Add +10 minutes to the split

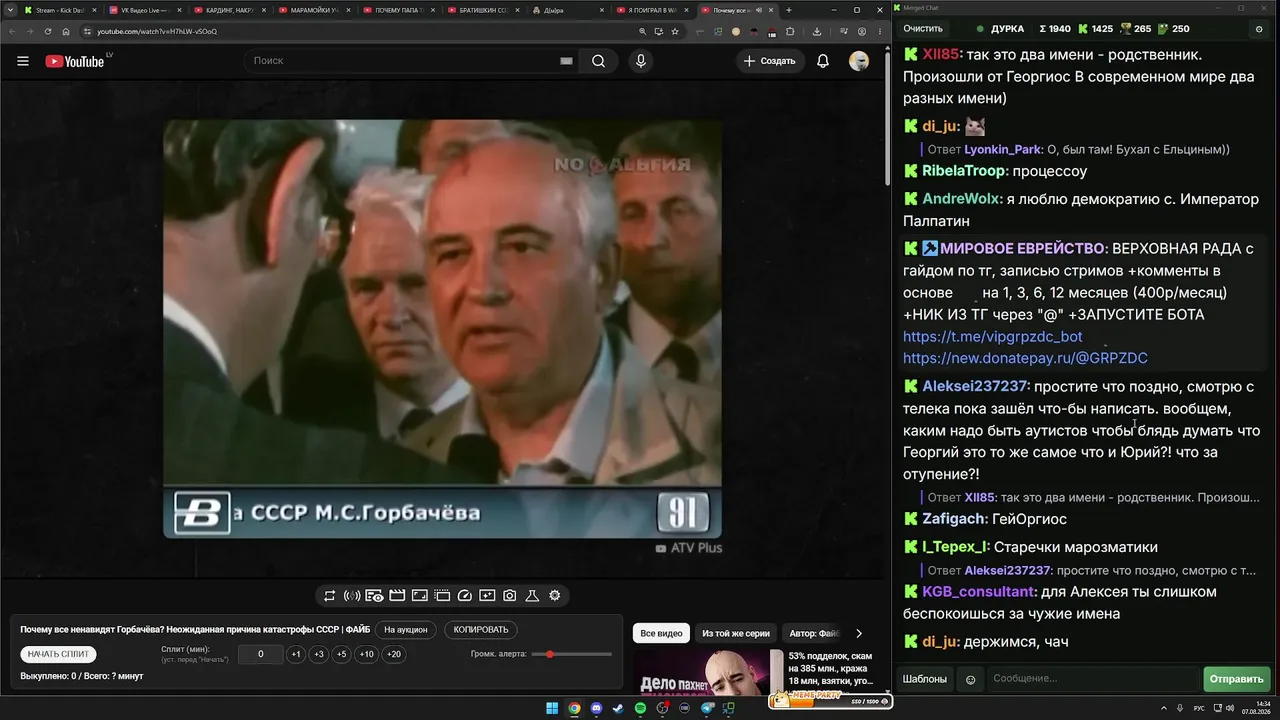pyautogui.click(x=367, y=654)
